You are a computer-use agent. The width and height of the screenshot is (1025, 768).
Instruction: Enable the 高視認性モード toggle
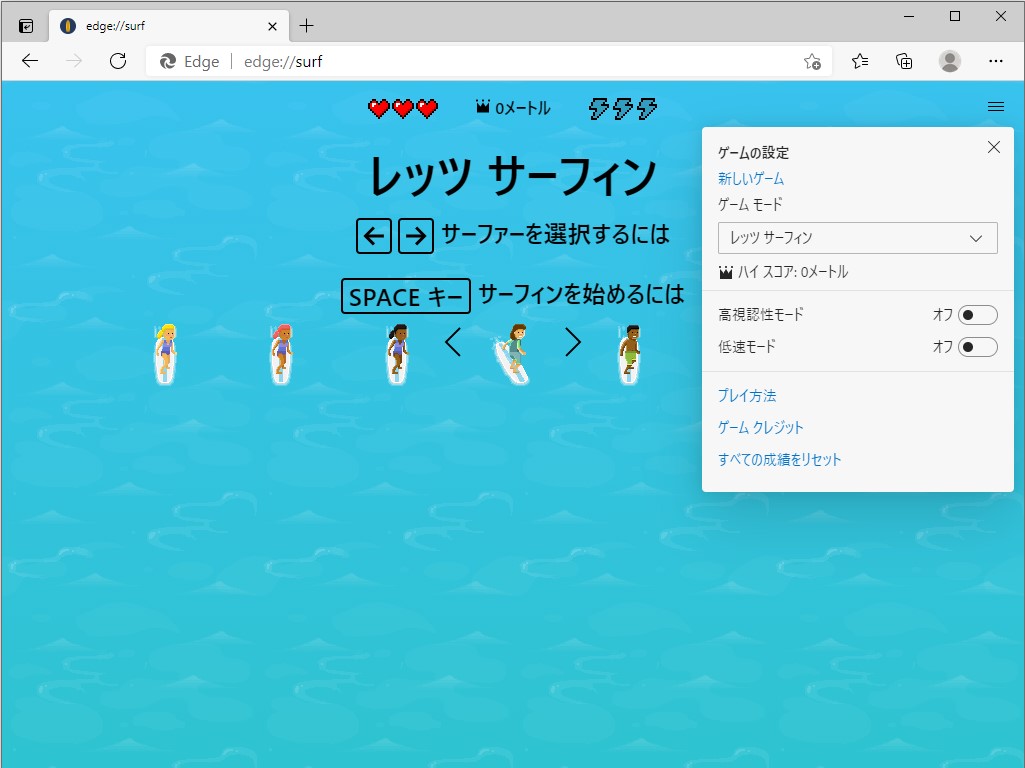pyautogui.click(x=976, y=314)
